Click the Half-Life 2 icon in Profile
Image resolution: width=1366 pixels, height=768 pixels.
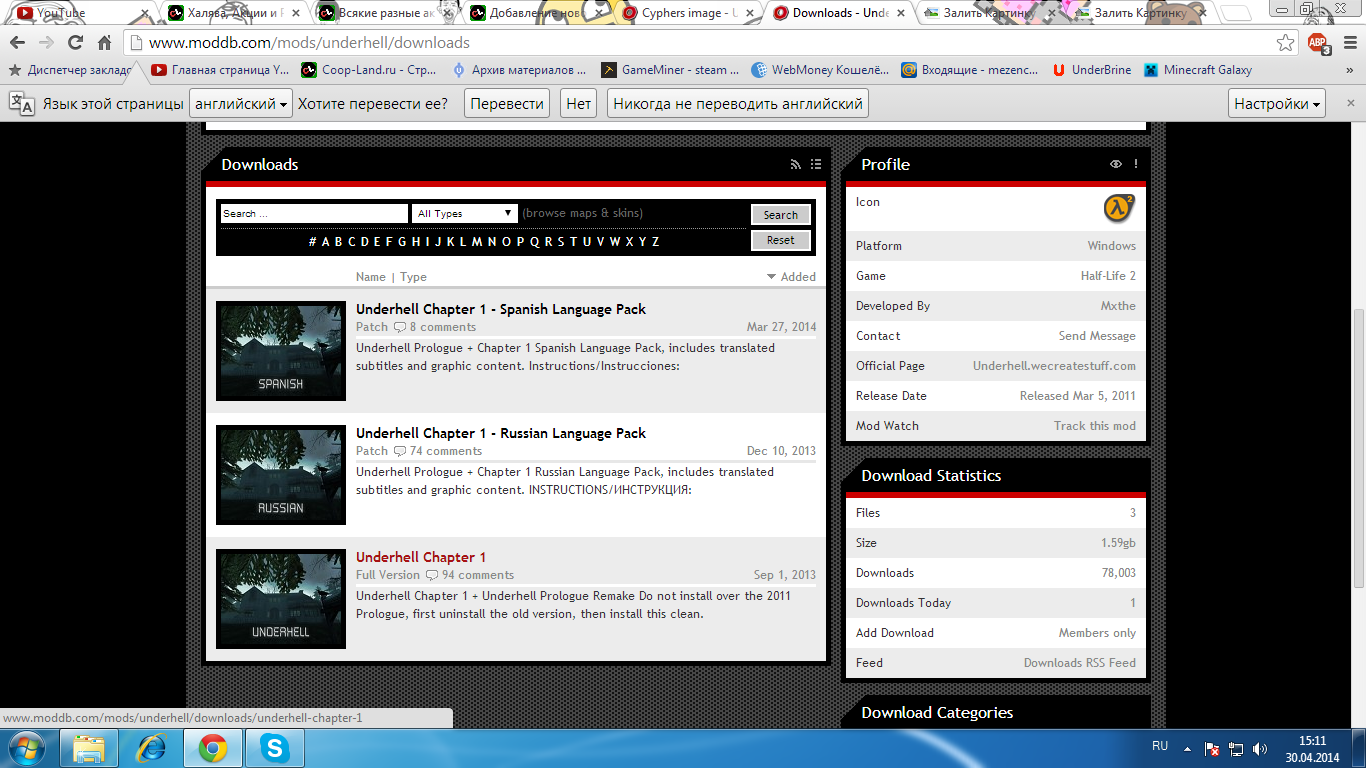(1119, 208)
